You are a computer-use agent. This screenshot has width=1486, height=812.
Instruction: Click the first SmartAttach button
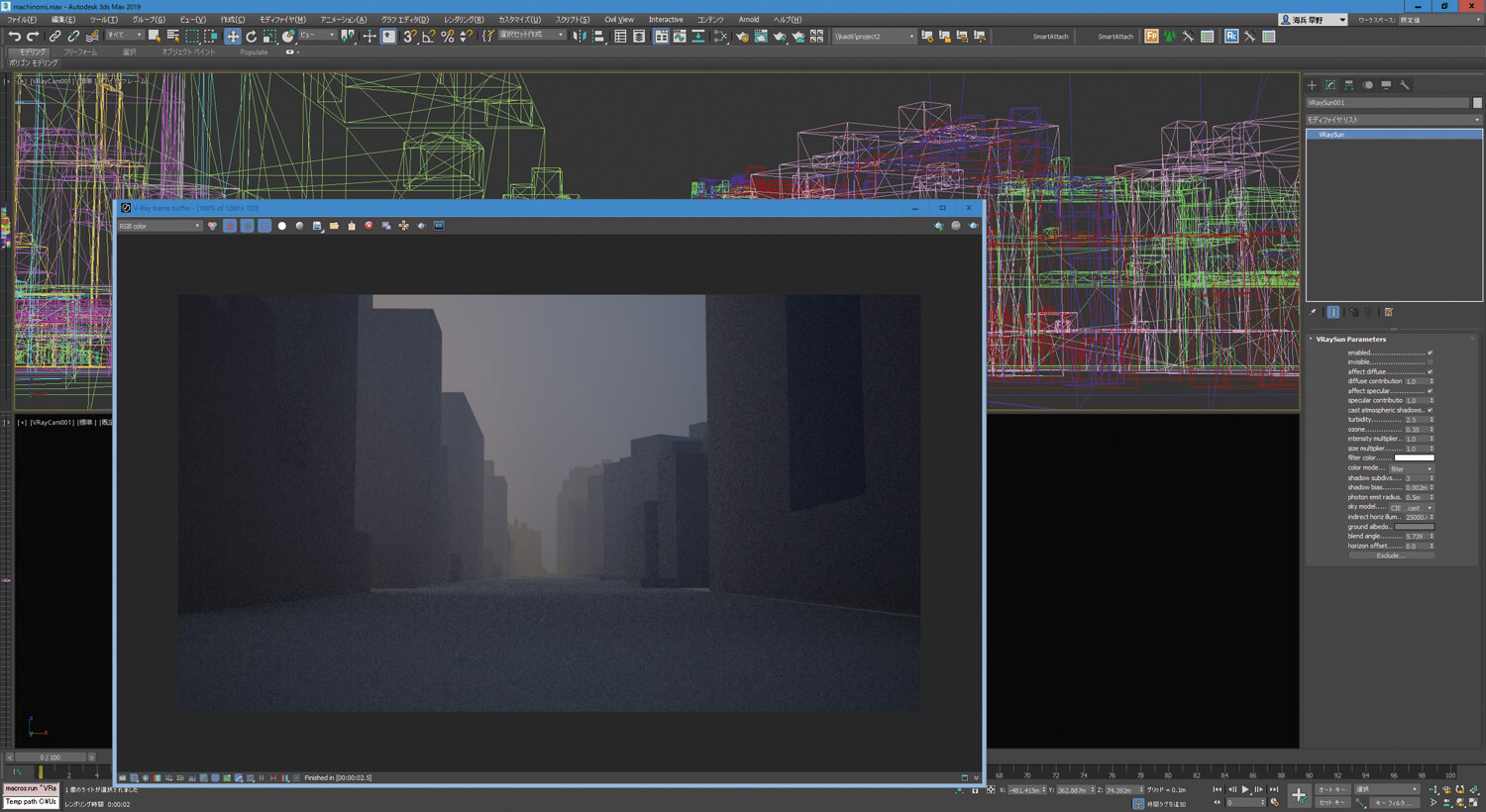point(1050,37)
